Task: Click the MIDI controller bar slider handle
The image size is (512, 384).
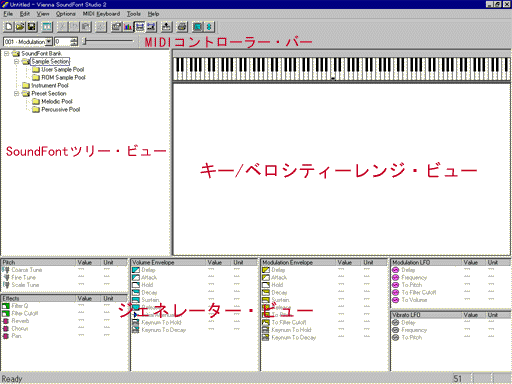Action: pos(85,41)
